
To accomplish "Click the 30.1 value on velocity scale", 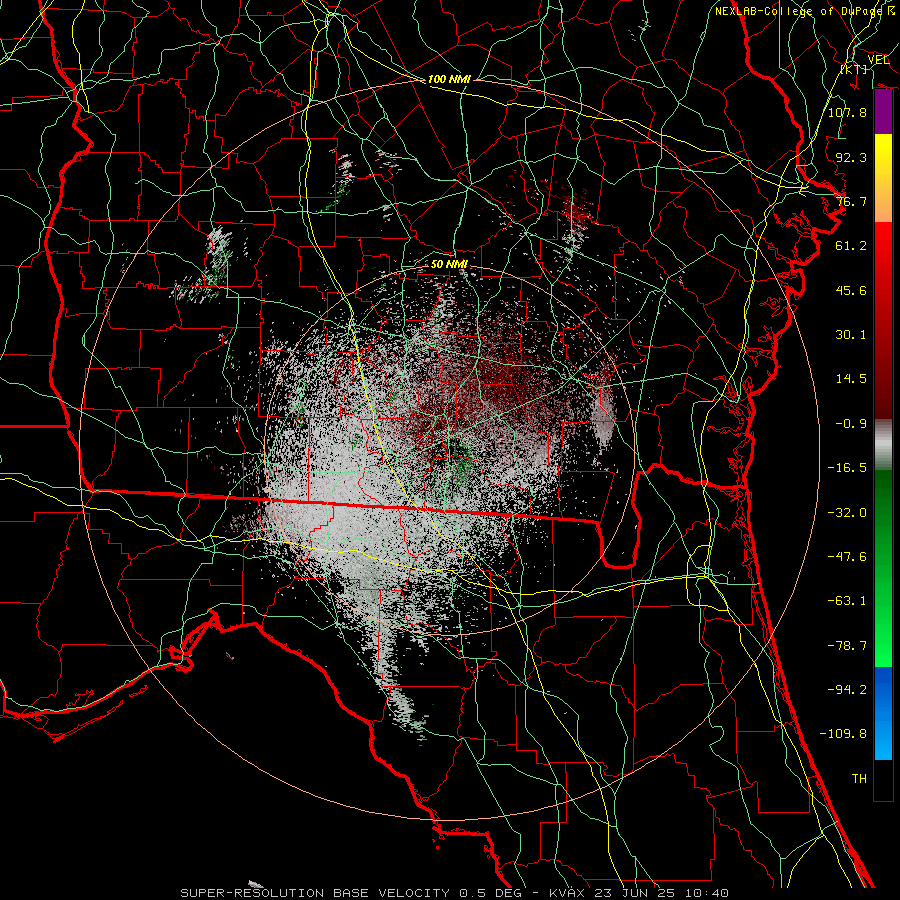I will click(851, 335).
